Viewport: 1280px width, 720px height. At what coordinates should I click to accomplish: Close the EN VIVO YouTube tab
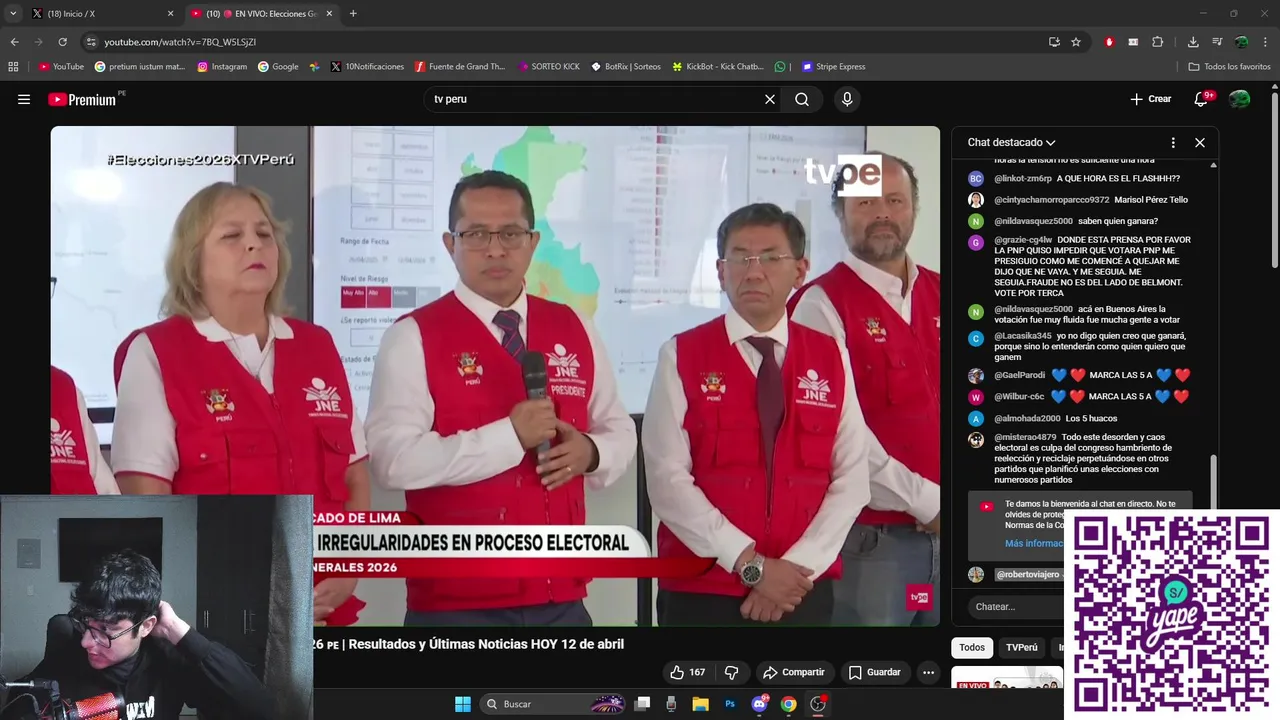(x=329, y=13)
